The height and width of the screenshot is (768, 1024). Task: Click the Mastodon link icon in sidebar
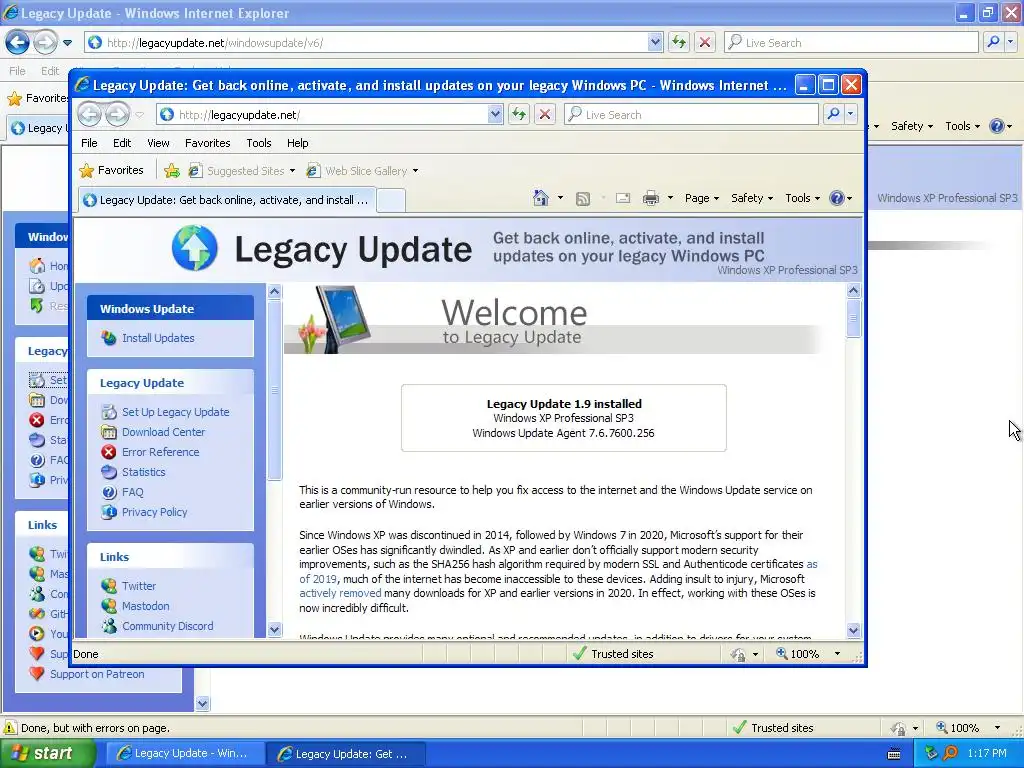pos(108,606)
